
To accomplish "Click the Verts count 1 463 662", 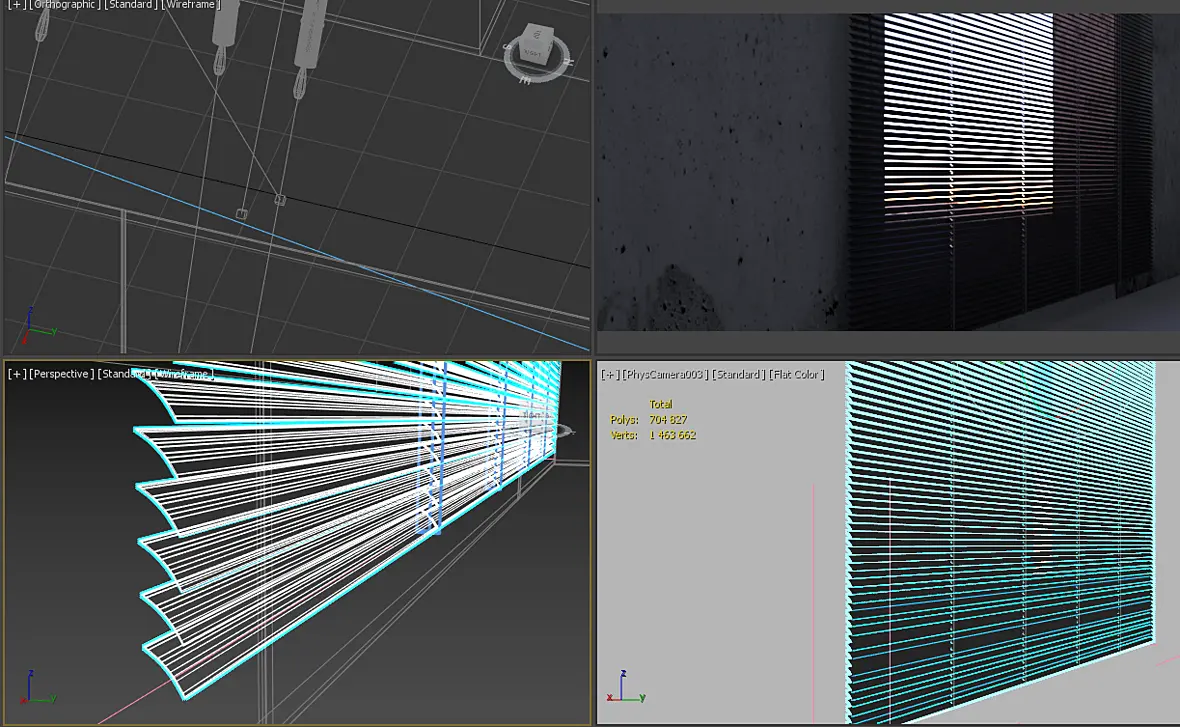I will (x=673, y=435).
